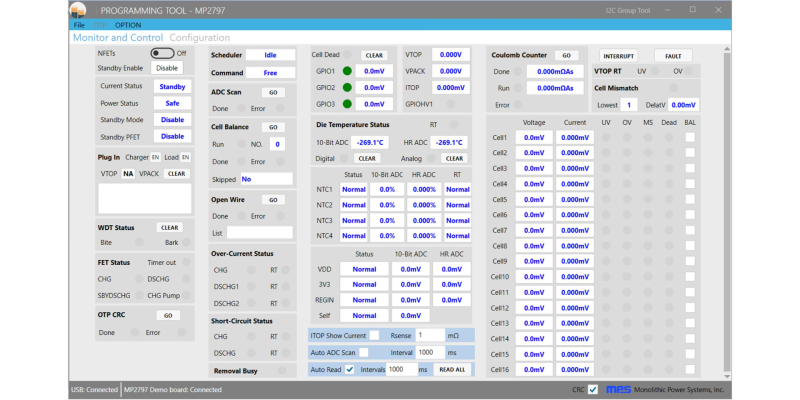800x400 pixels.
Task: Click the application icon in title bar
Action: [78, 10]
